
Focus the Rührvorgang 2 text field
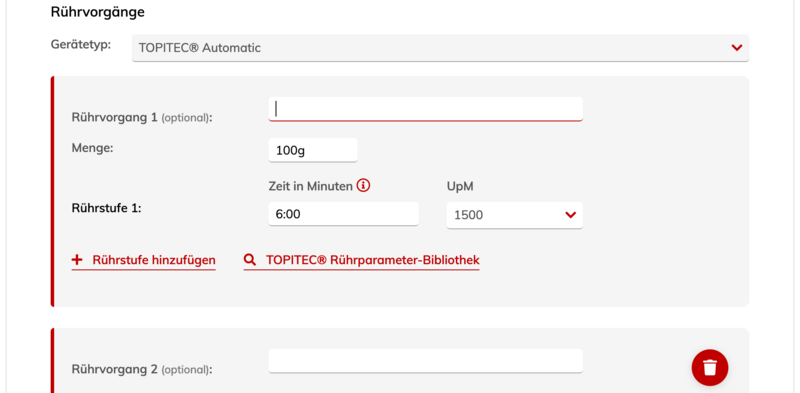tap(426, 361)
